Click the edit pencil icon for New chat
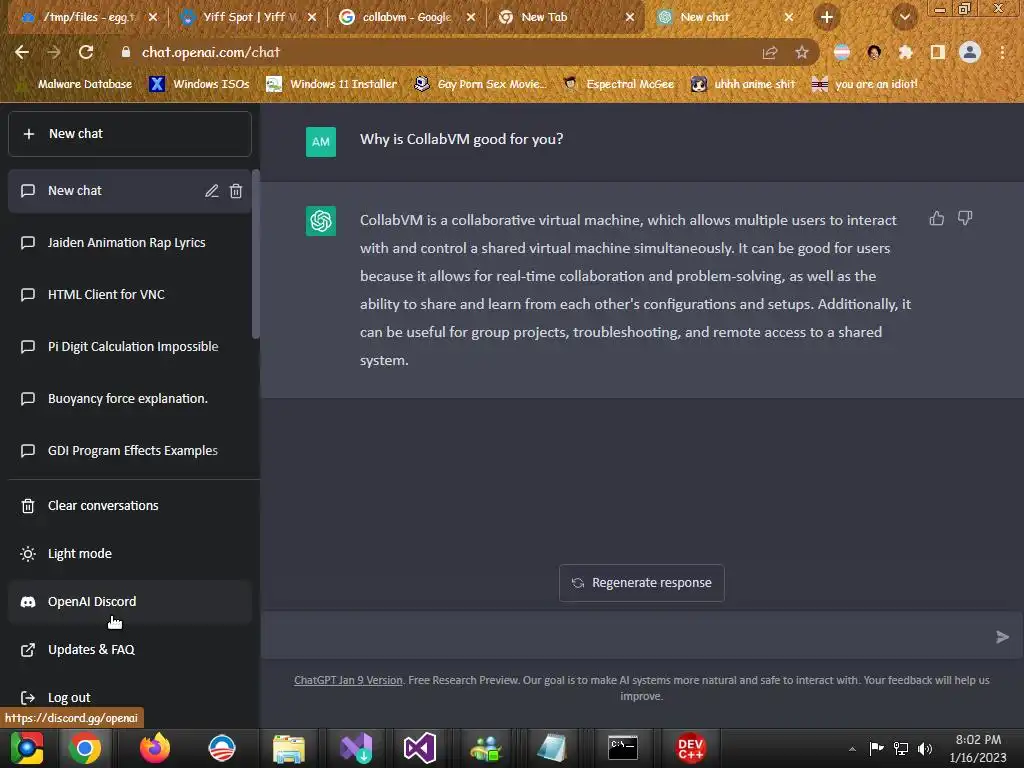 (212, 191)
